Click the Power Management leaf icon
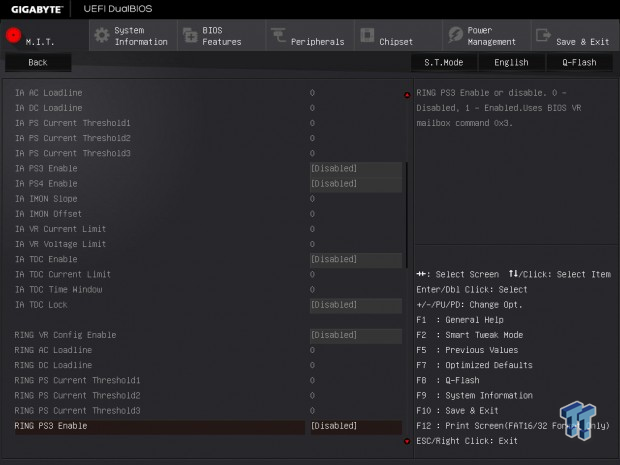Viewport: 620px width, 465px height. [x=456, y=35]
